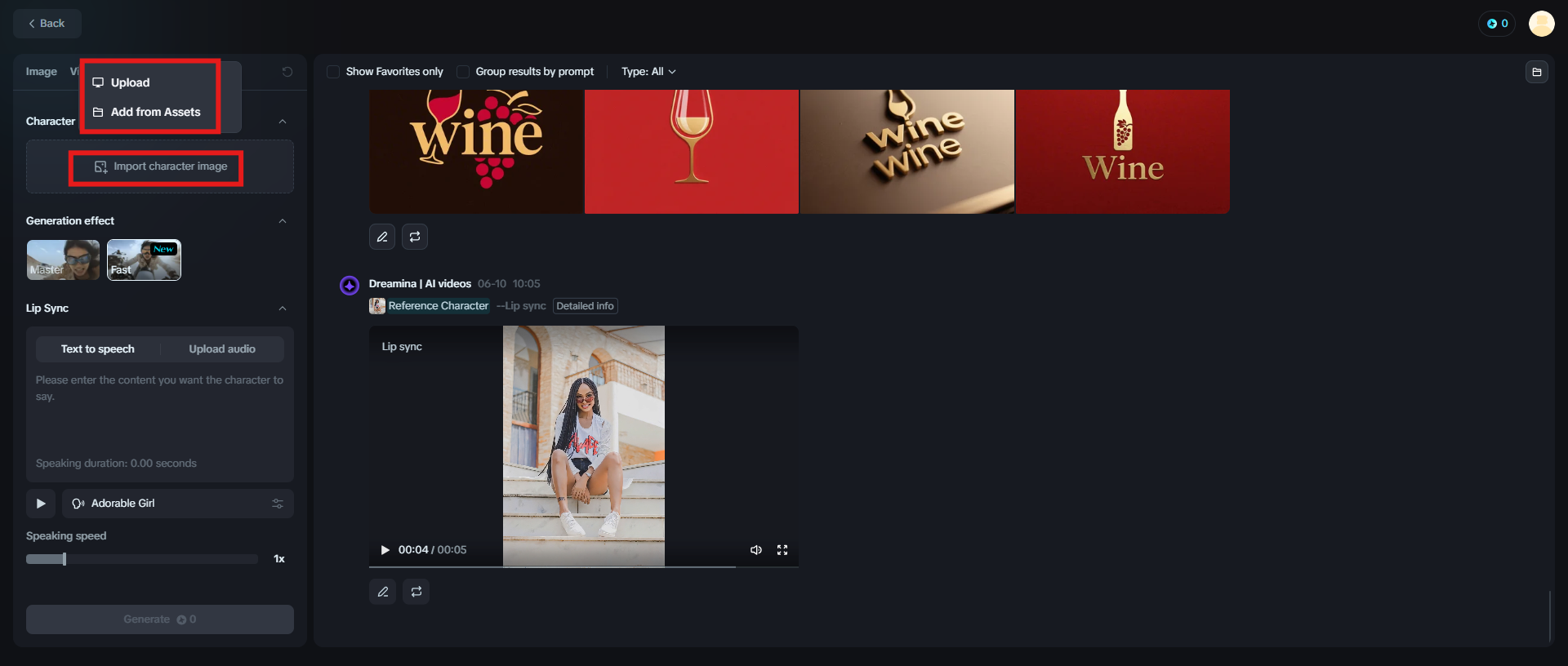Seek in the video progress bar

point(584,566)
